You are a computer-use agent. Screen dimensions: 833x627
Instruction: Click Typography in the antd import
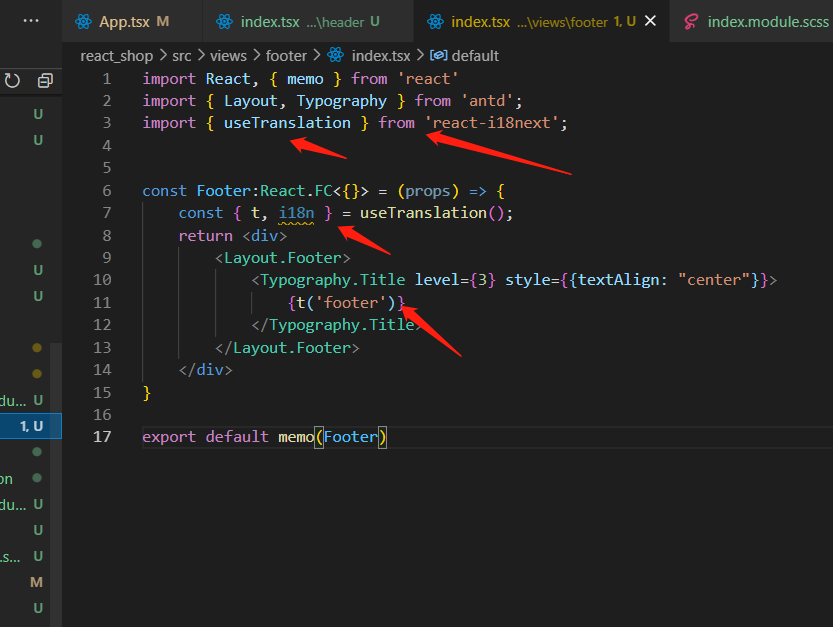point(342,101)
